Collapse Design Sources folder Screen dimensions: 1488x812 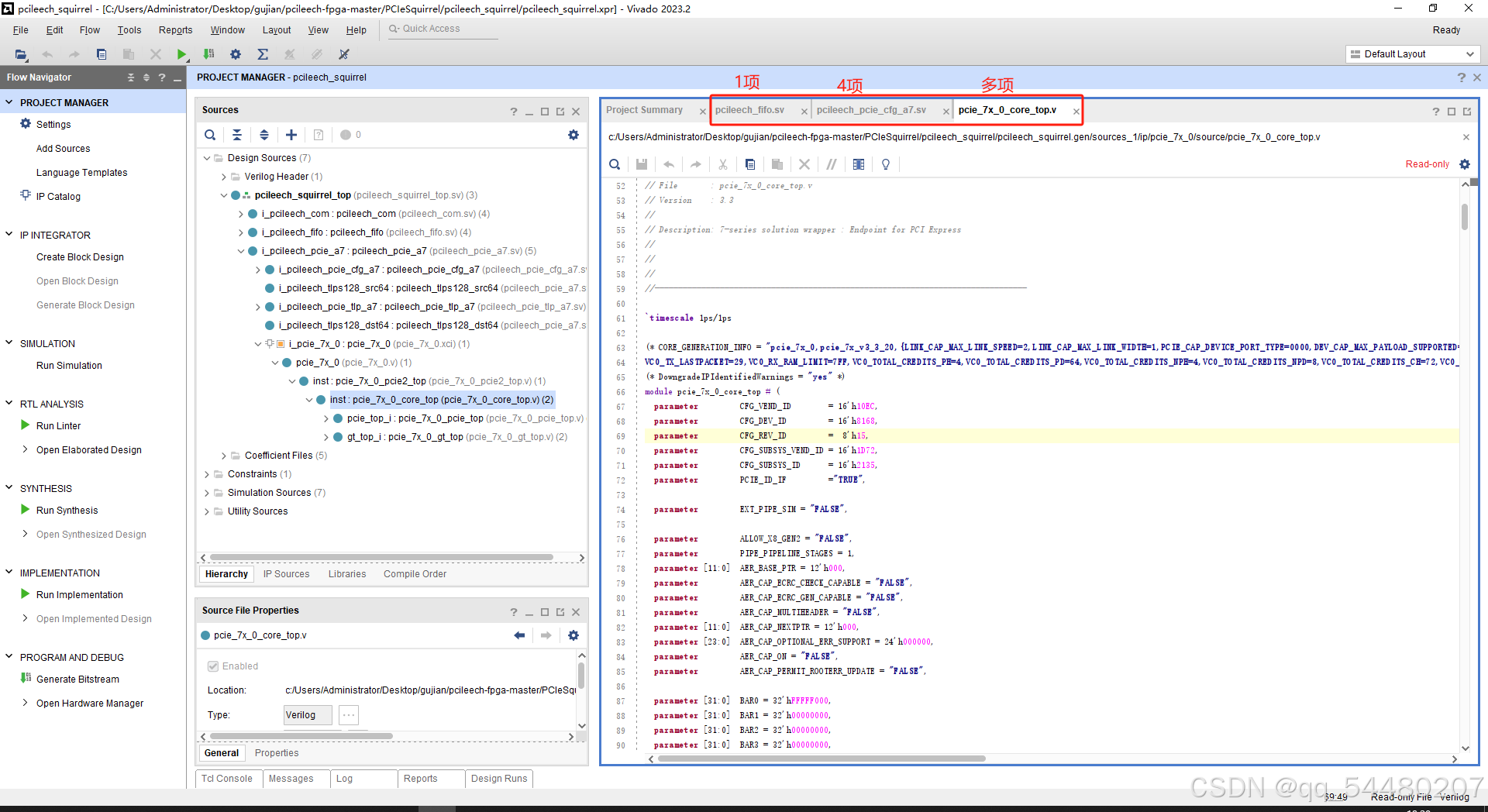click(207, 158)
